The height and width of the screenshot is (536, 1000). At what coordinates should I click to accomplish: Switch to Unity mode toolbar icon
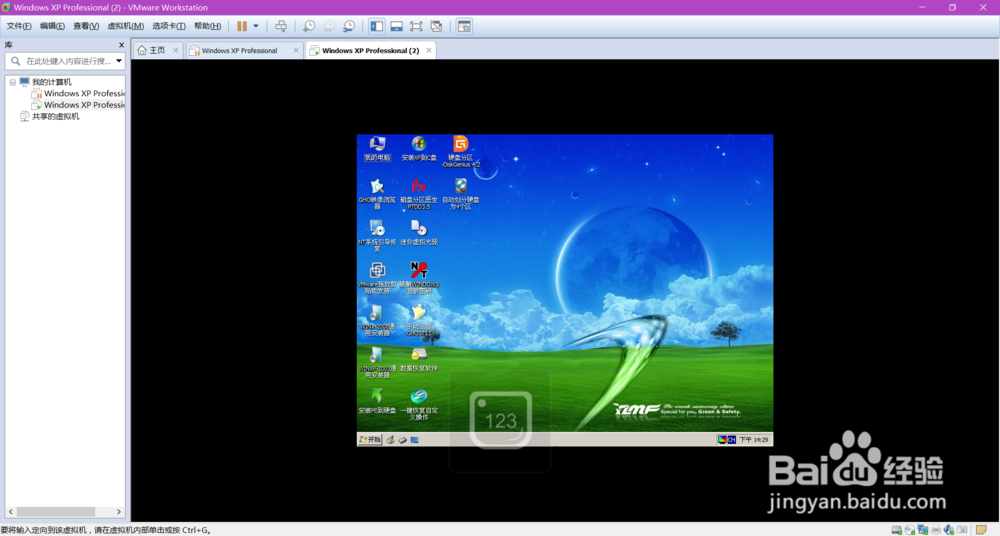436,26
